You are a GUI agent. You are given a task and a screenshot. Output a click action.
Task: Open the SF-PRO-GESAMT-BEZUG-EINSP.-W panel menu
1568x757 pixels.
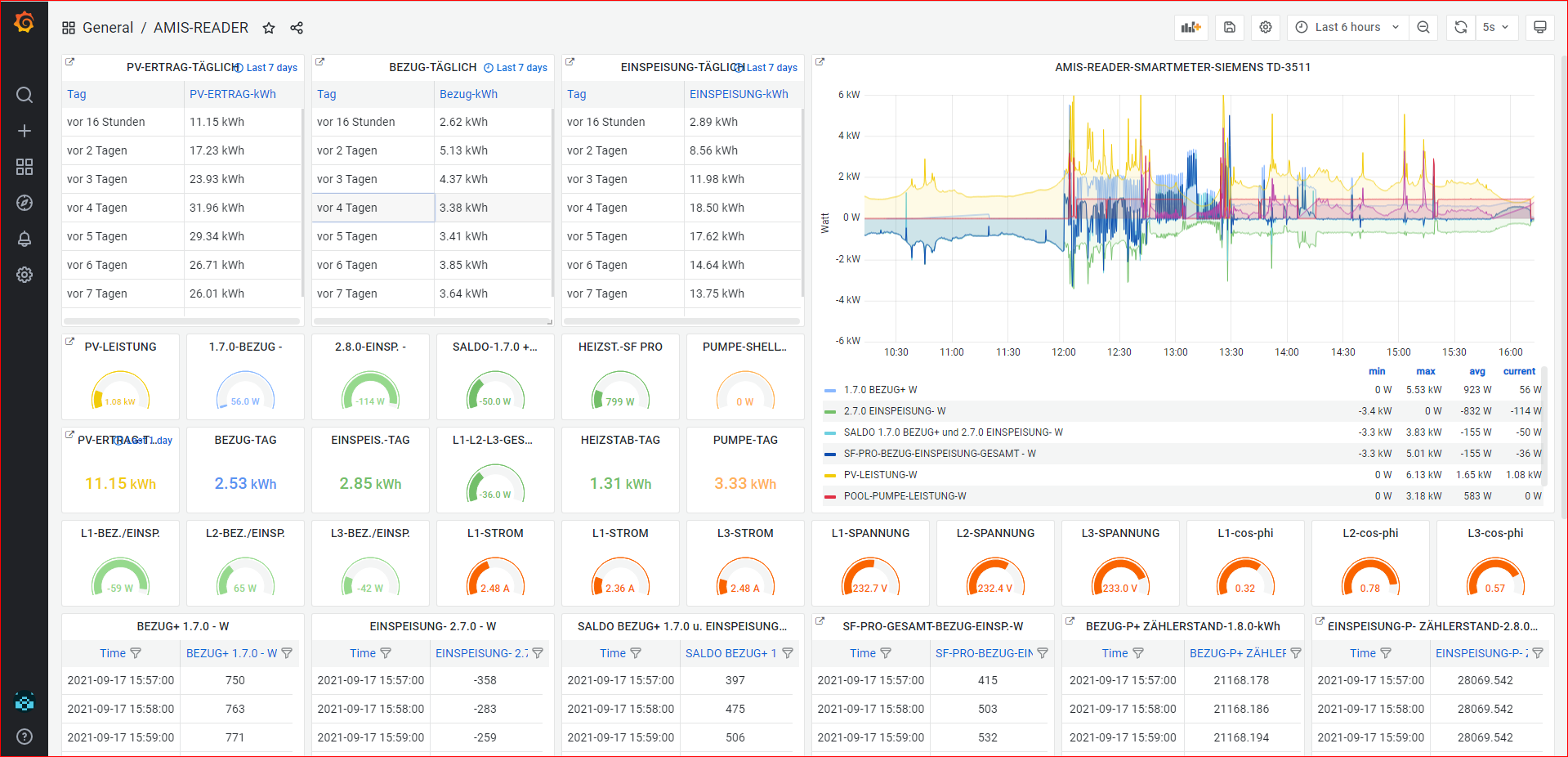(x=932, y=626)
